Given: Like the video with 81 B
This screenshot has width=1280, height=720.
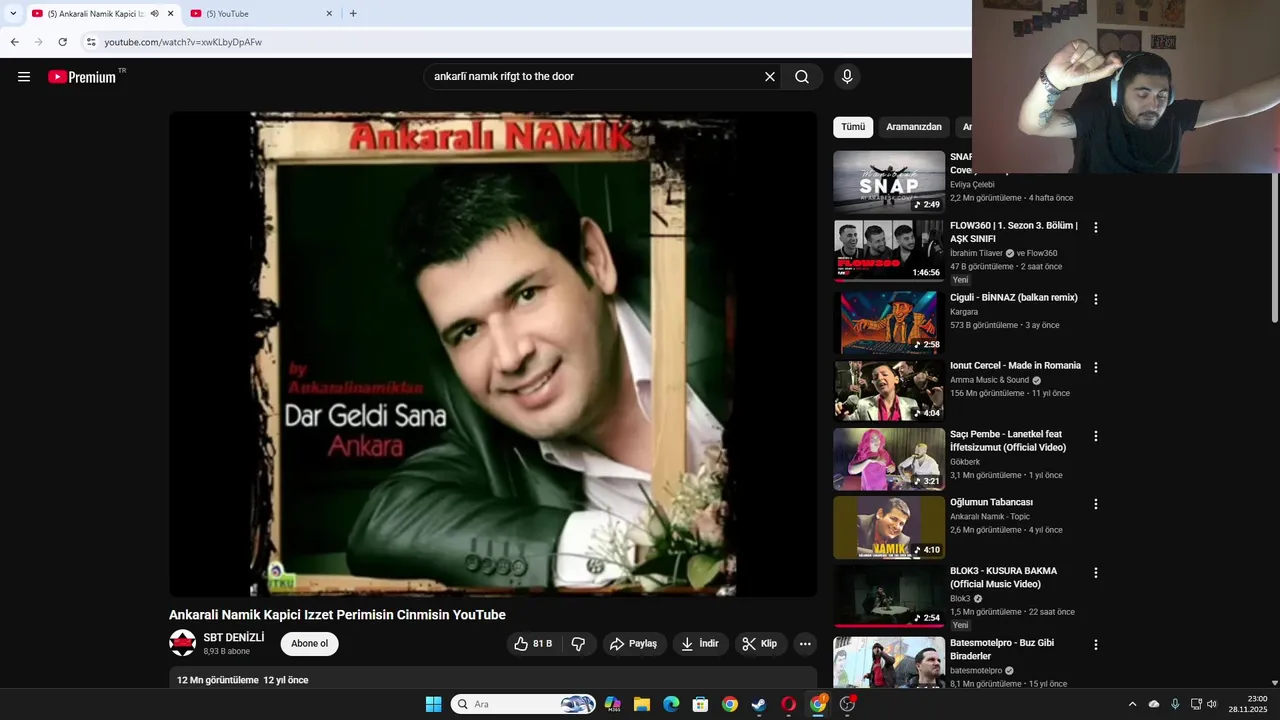Looking at the screenshot, I should tap(534, 644).
